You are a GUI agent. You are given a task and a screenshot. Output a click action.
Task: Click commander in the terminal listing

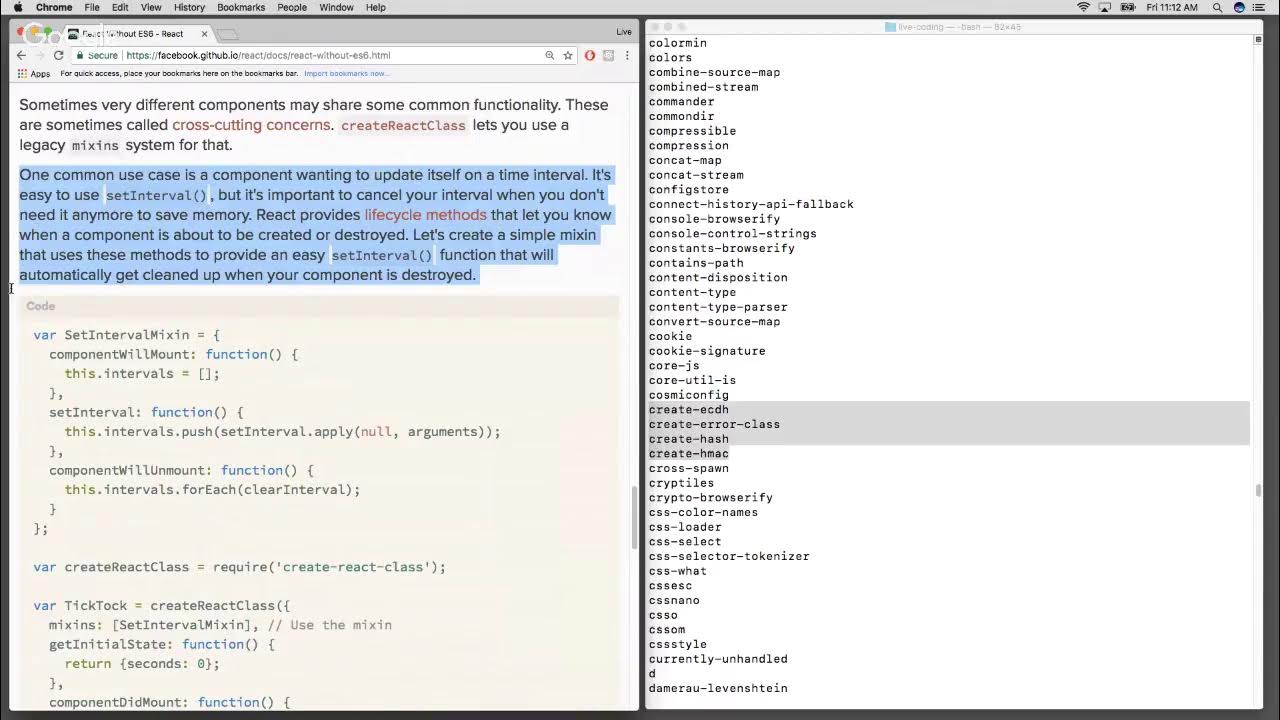[681, 102]
